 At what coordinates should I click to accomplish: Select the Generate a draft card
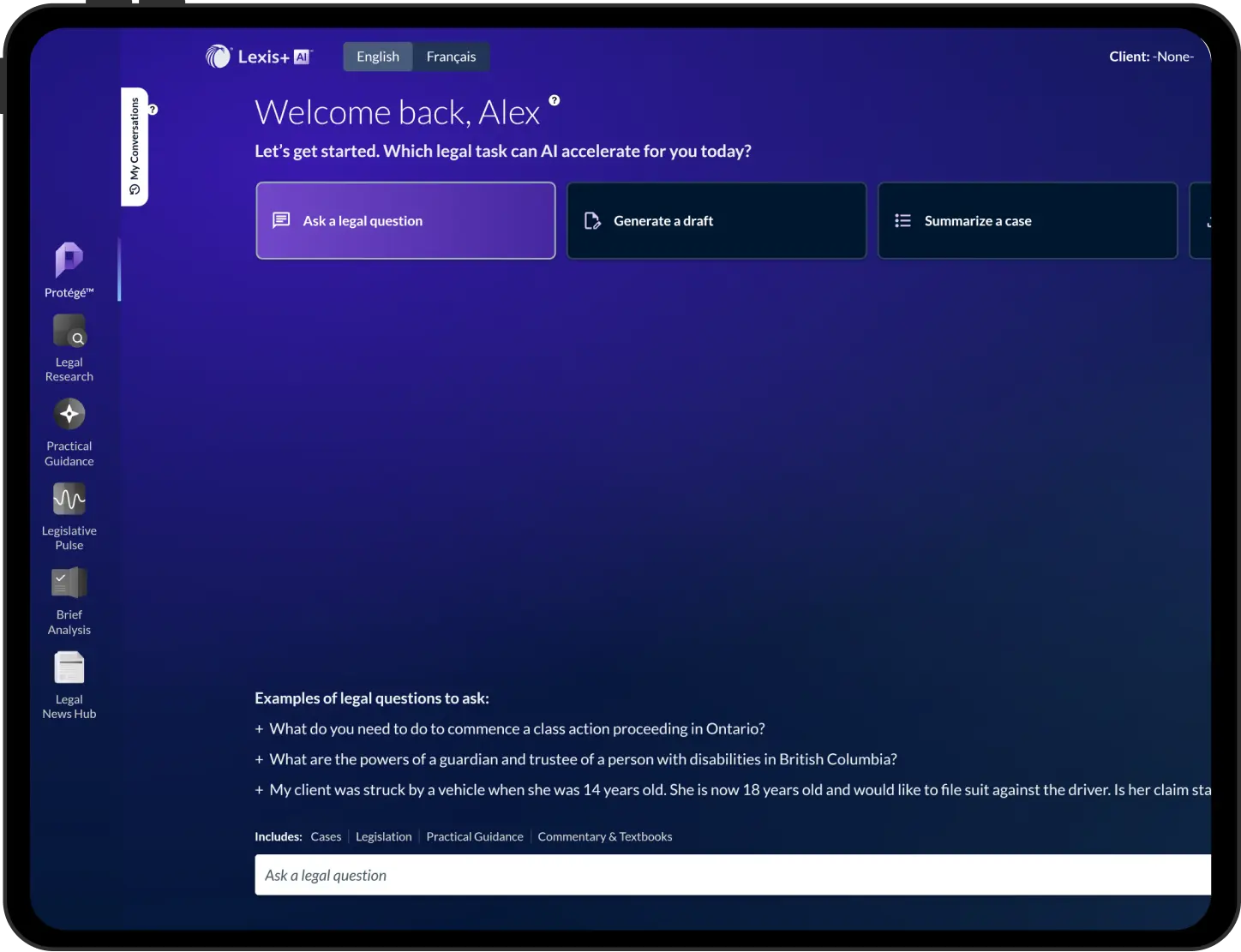[716, 220]
